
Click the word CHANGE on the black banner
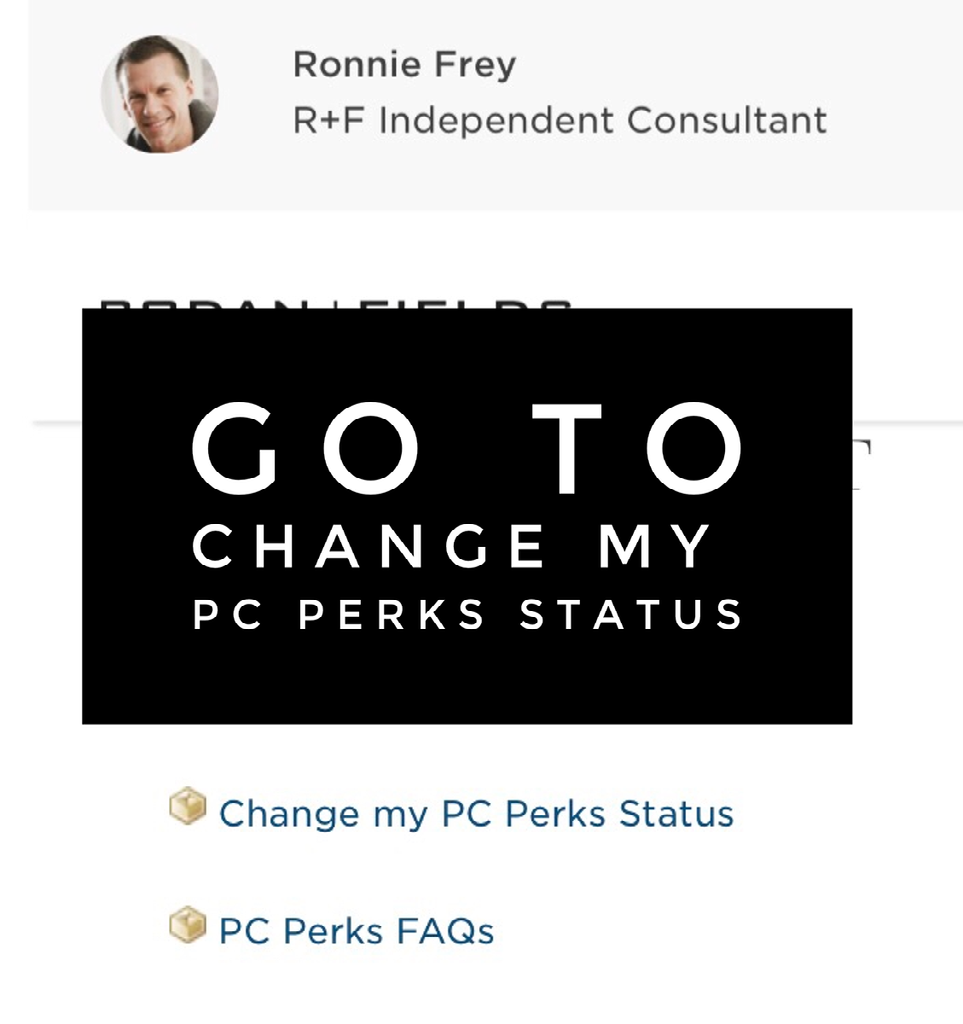coord(369,546)
